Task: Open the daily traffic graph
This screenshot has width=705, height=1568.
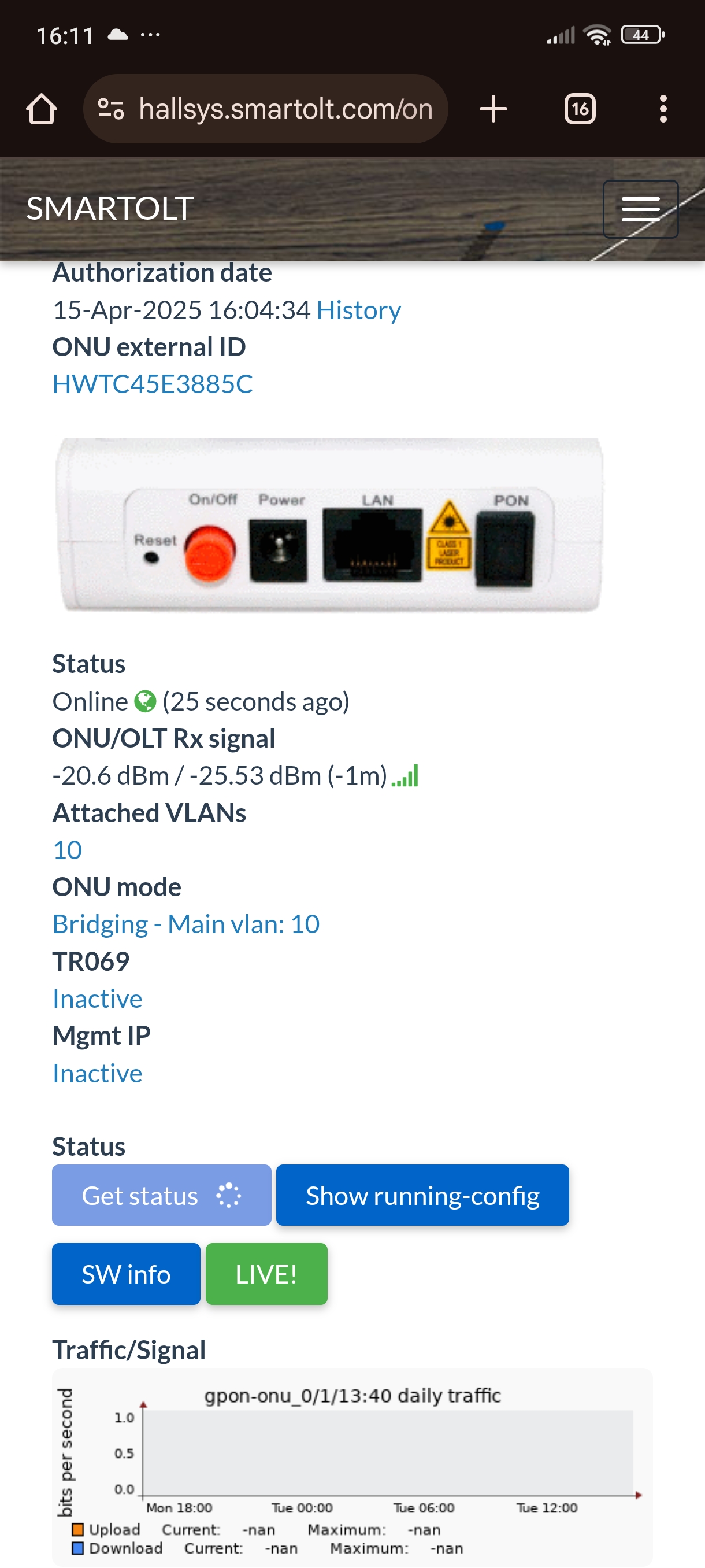Action: pyautogui.click(x=353, y=1467)
